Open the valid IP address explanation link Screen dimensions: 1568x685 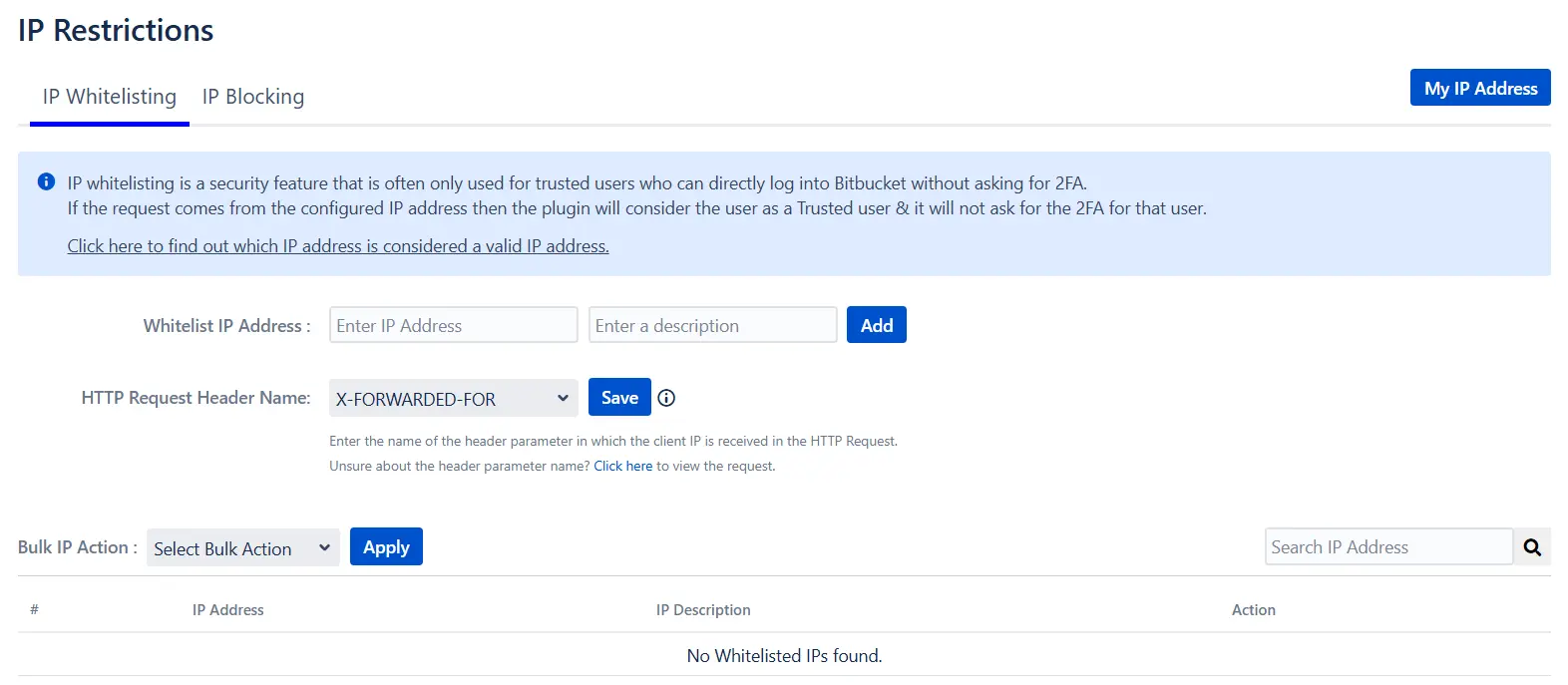(337, 245)
